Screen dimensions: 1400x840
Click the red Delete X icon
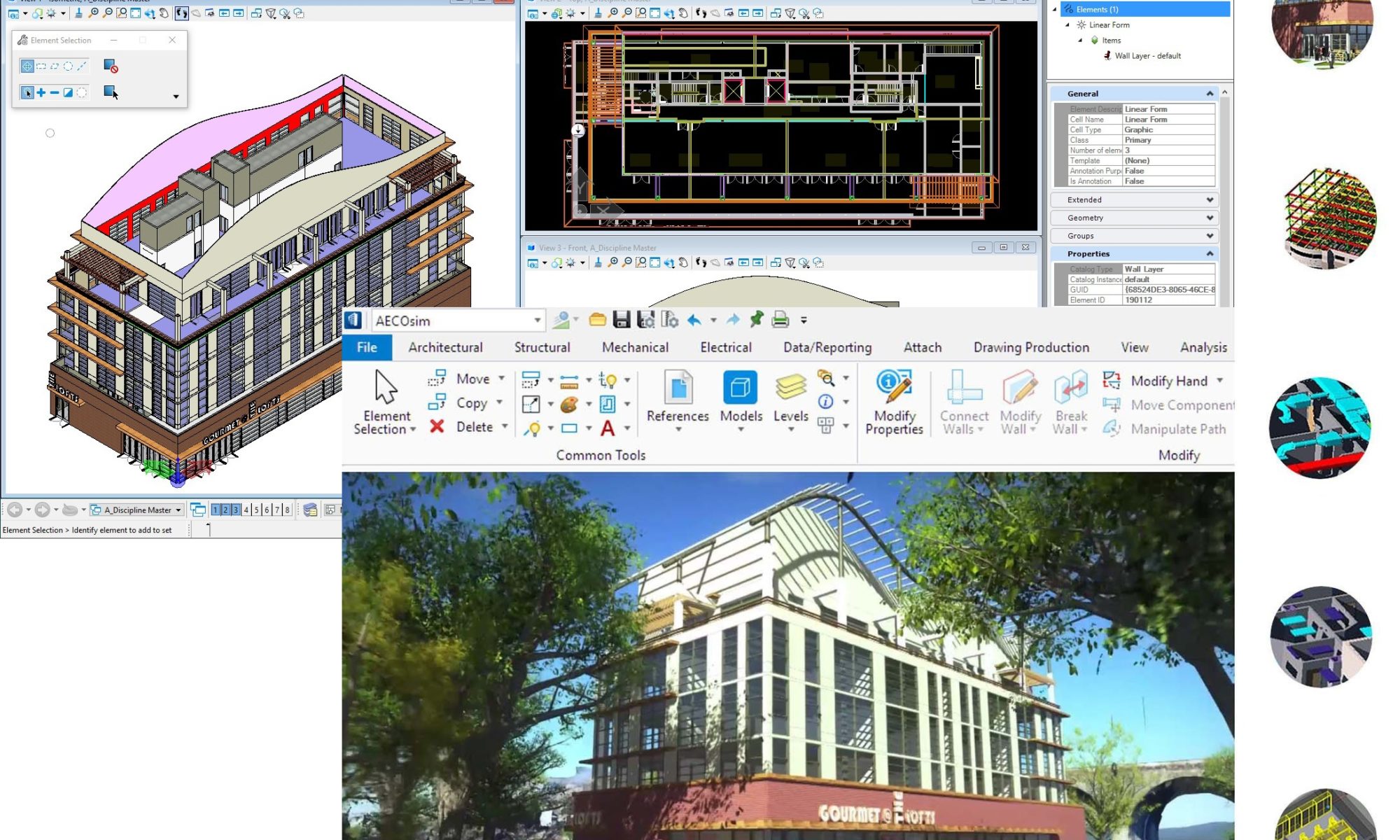437,426
